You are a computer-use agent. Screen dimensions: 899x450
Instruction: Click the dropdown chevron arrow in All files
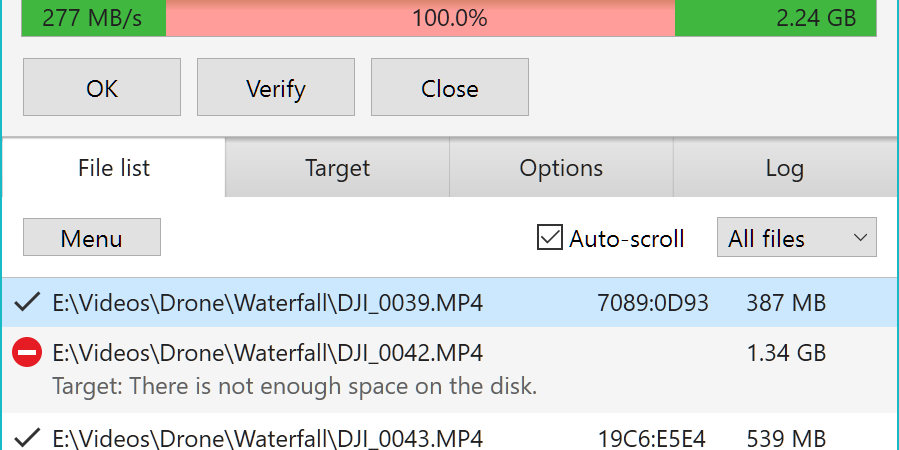click(859, 237)
